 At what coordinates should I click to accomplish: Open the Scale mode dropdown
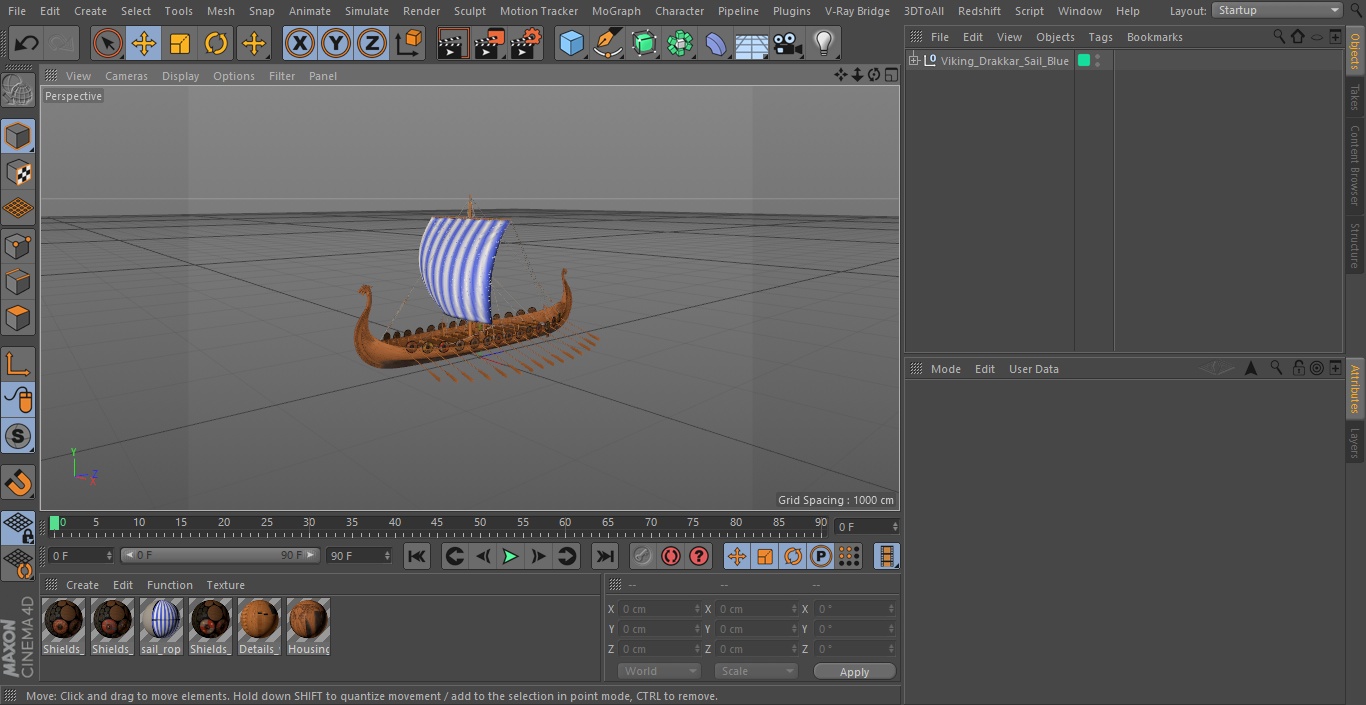click(756, 671)
